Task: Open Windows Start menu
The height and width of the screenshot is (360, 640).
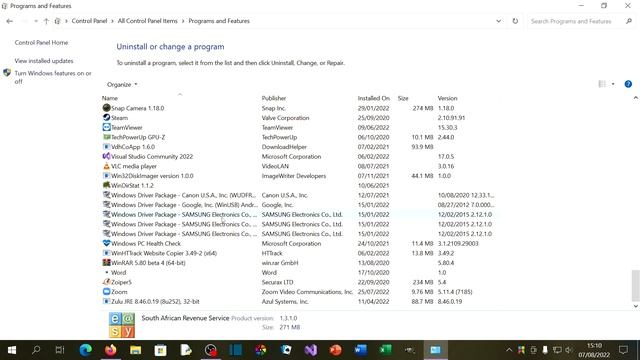Action: pos(12,350)
